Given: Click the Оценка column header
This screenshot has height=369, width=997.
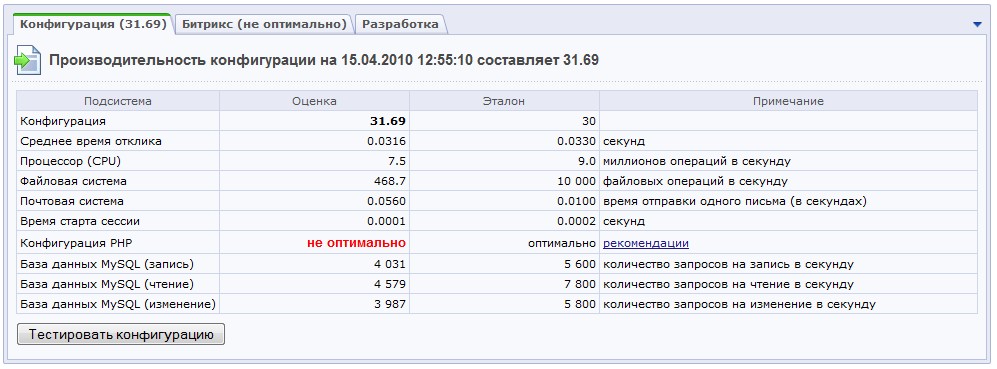Looking at the screenshot, I should point(314,101).
